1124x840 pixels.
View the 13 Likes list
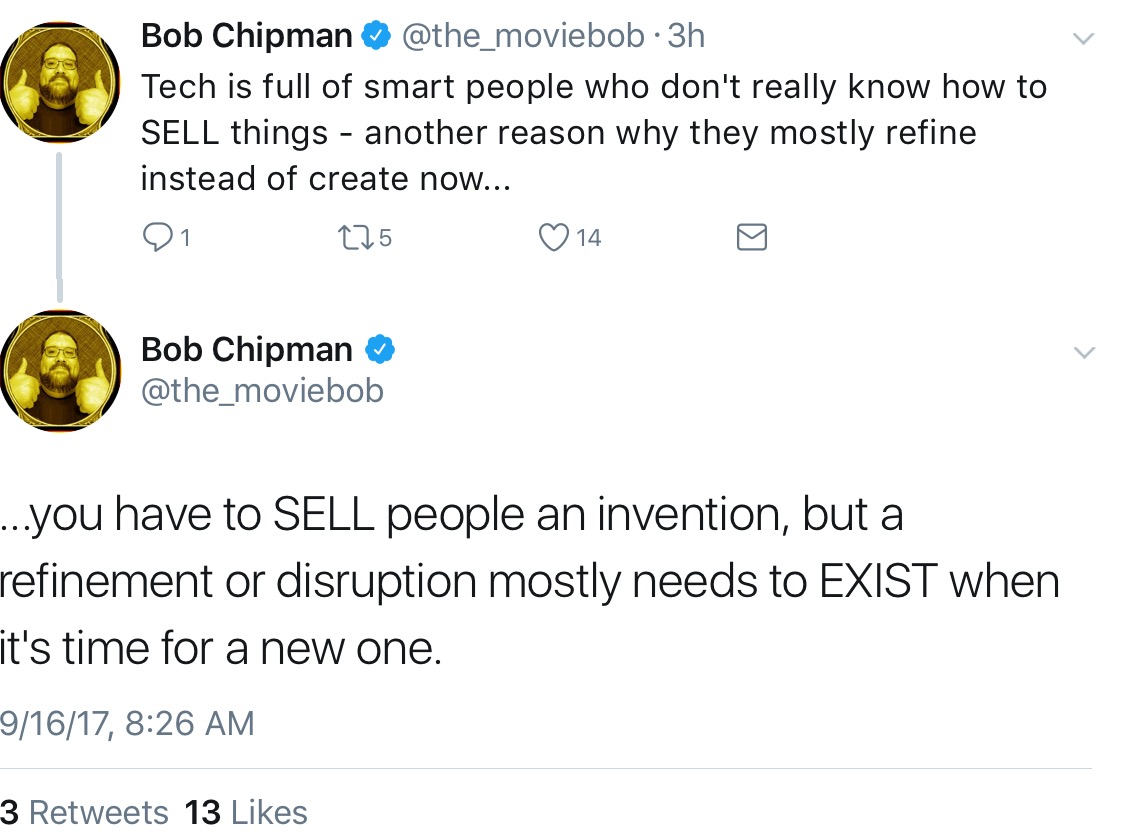(246, 813)
